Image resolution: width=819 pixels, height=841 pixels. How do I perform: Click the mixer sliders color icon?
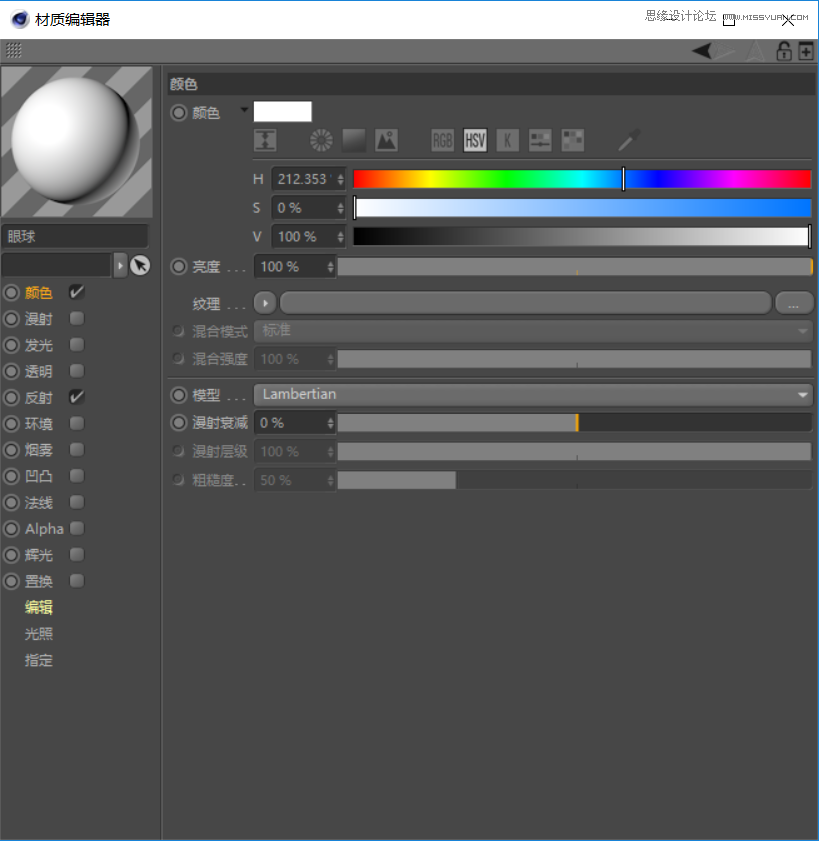pos(539,140)
